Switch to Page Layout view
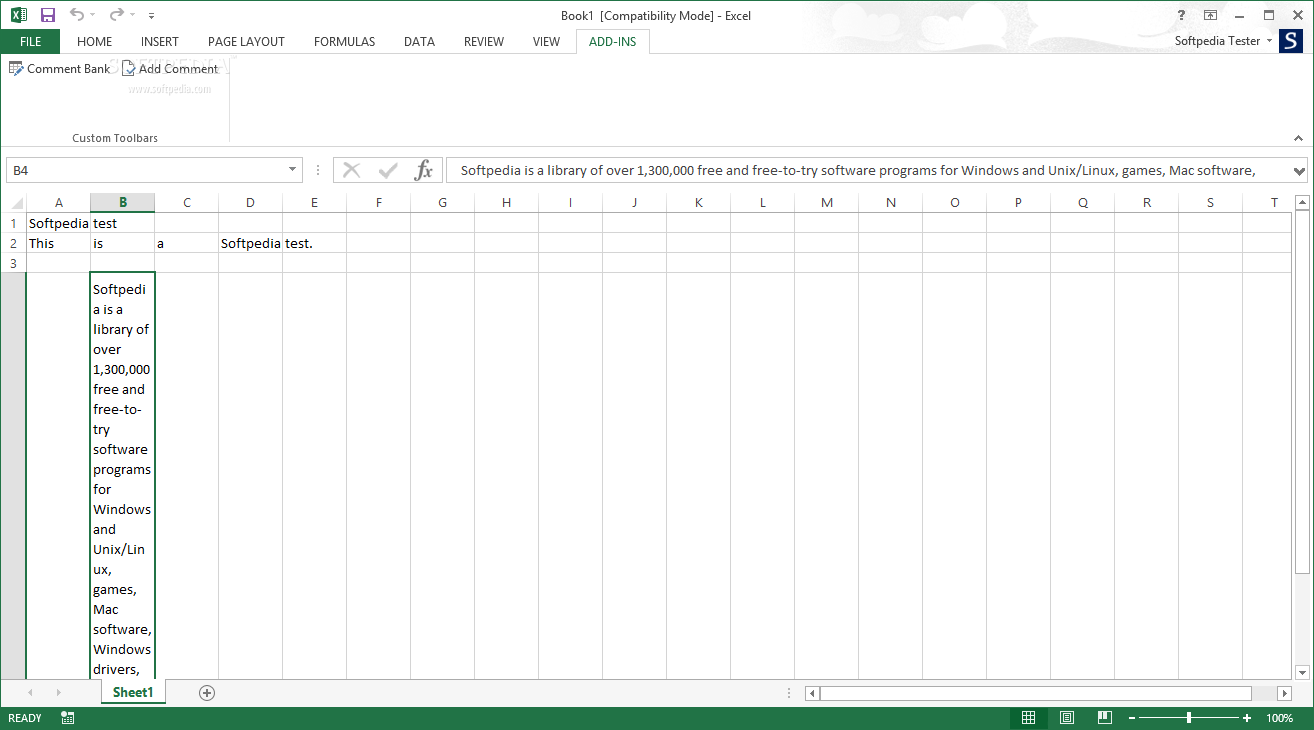 coord(1066,718)
